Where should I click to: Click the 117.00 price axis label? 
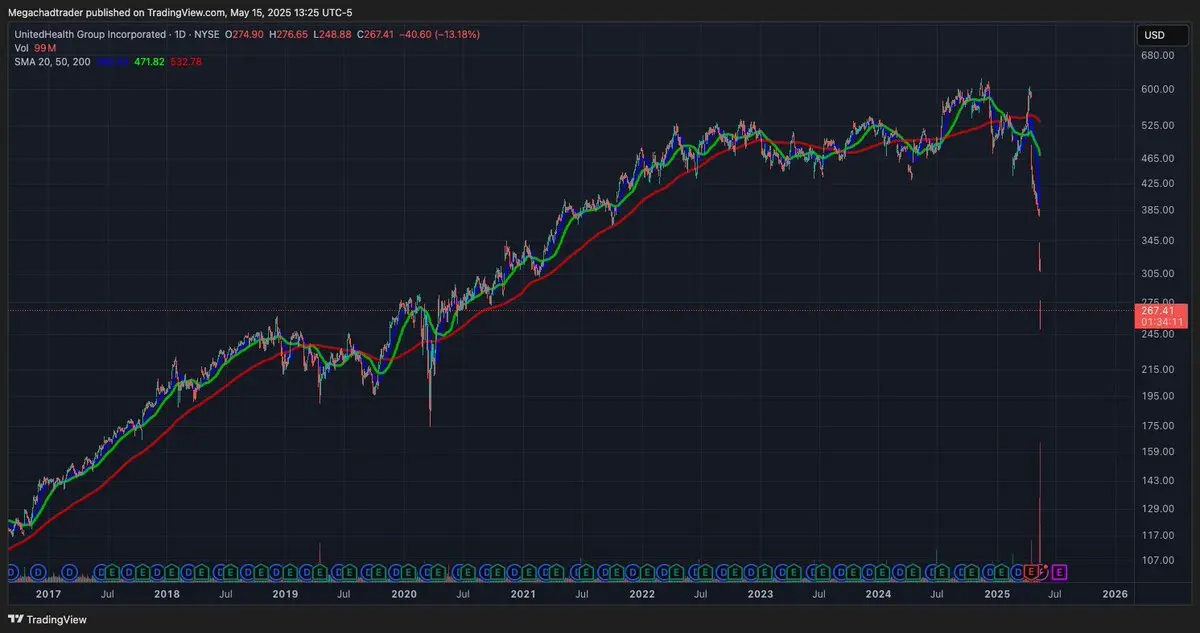[x=1158, y=535]
